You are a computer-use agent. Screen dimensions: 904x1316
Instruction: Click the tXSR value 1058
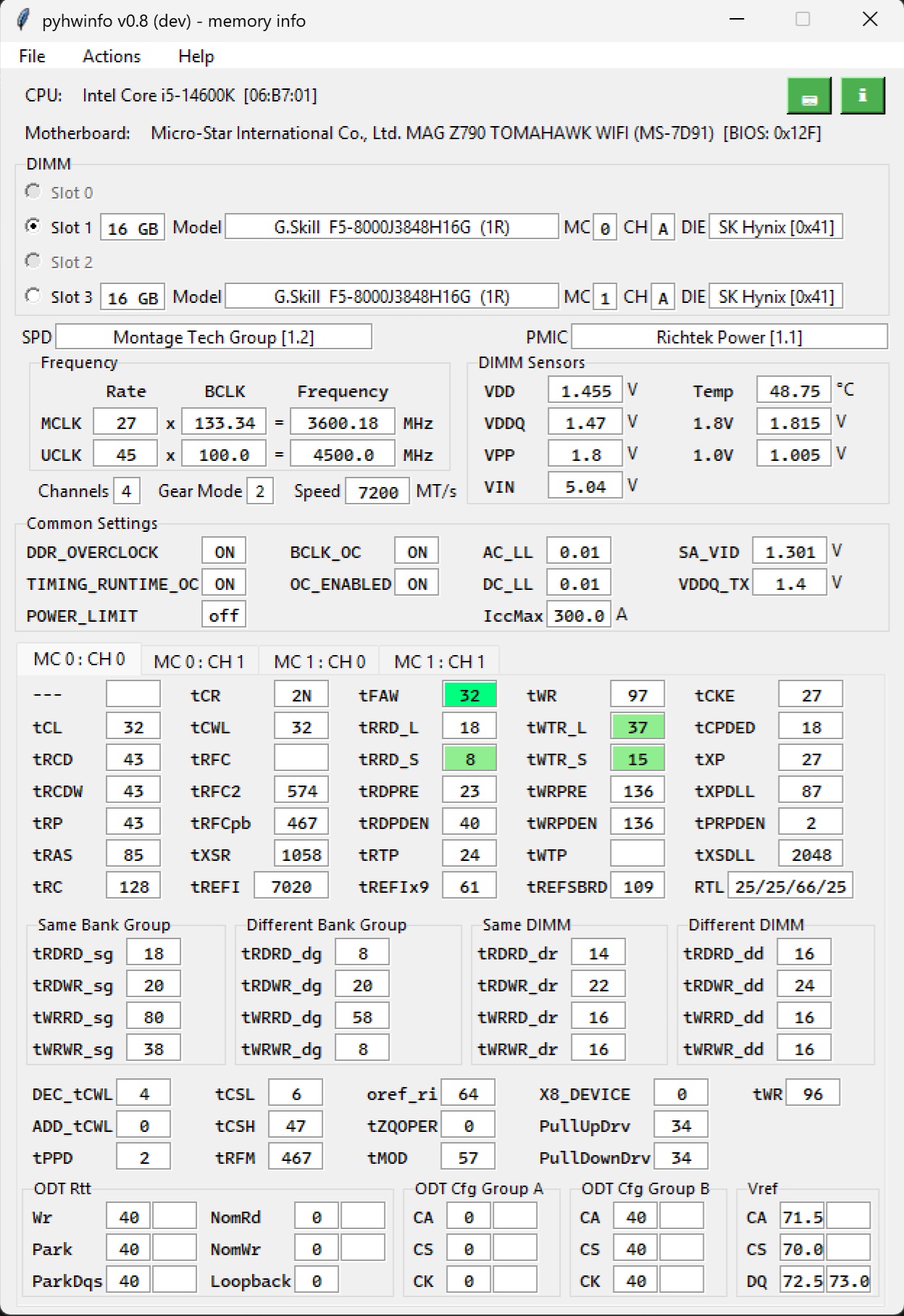(301, 855)
